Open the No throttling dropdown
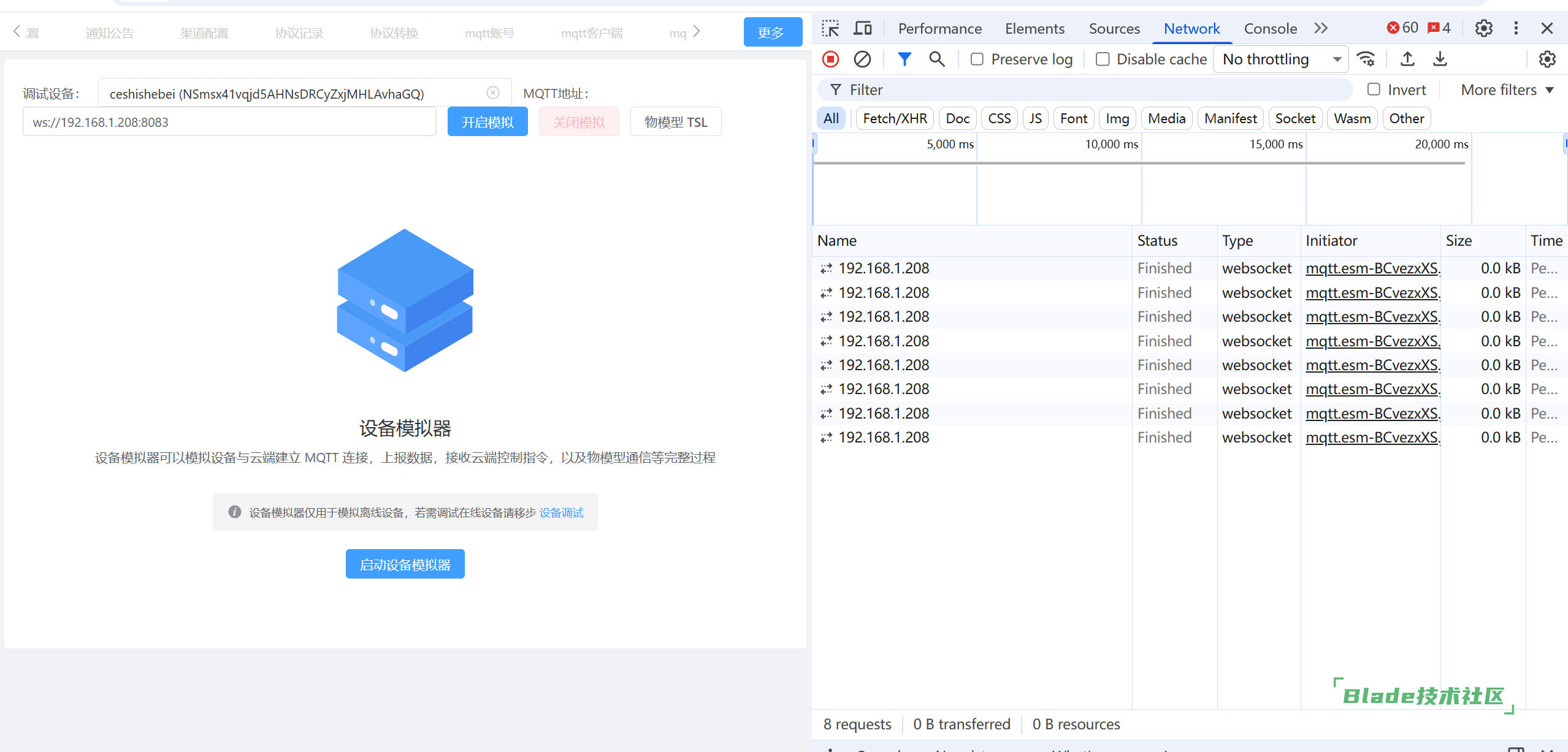Image resolution: width=1568 pixels, height=752 pixels. [x=1280, y=59]
